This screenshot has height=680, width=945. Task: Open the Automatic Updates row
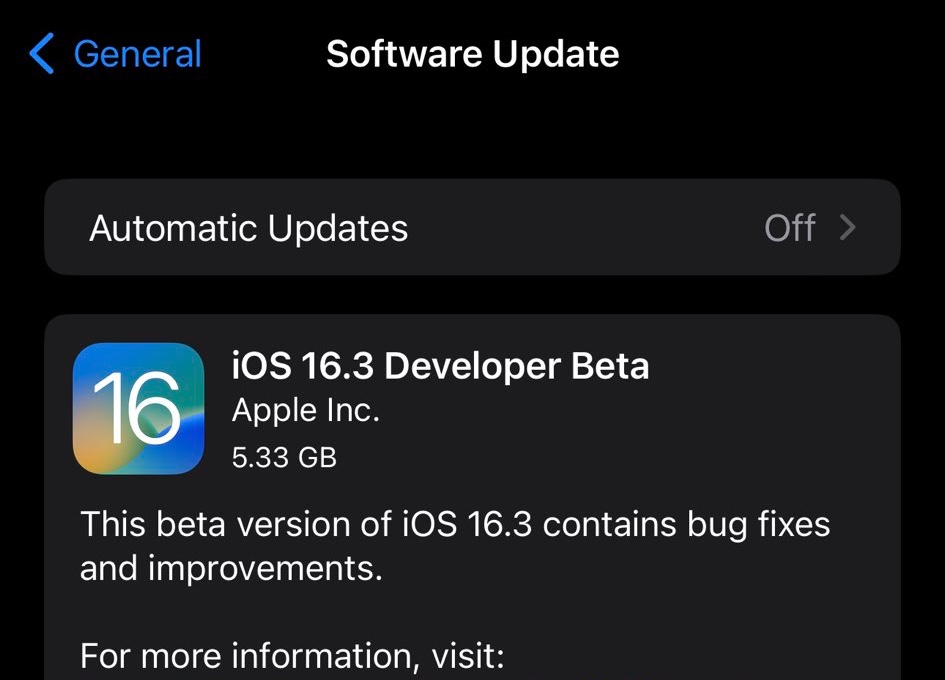click(472, 227)
